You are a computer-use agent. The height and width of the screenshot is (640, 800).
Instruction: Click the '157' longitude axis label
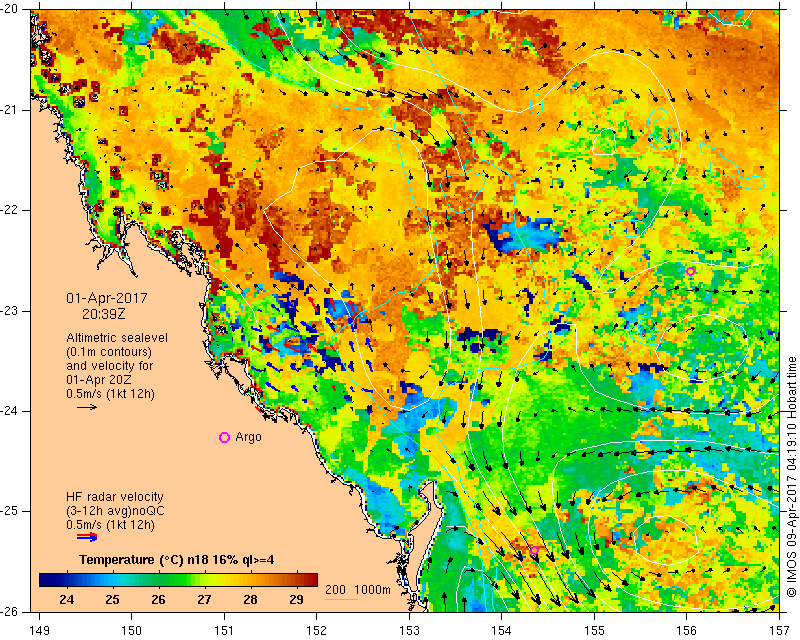click(779, 631)
